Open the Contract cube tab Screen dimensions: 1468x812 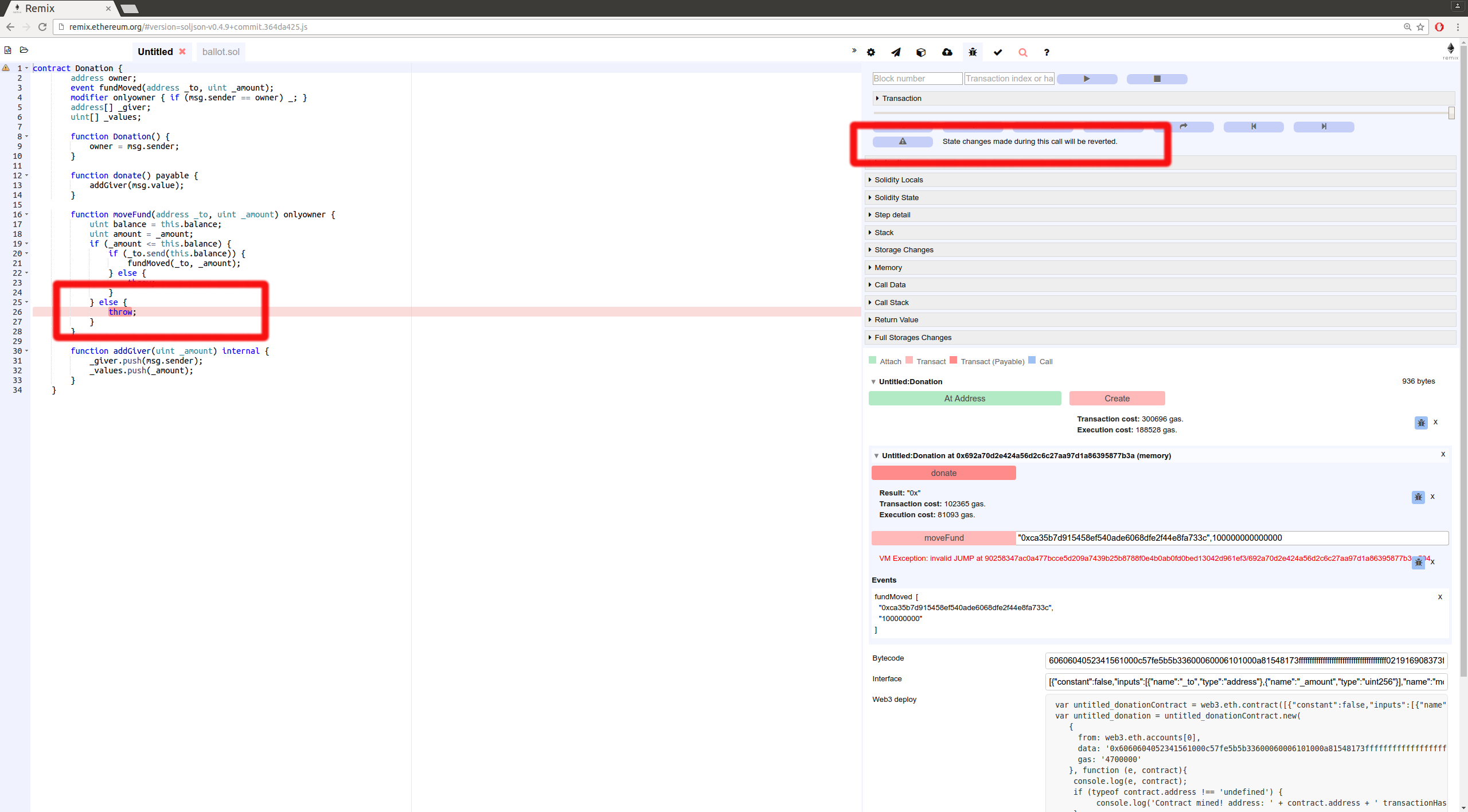pos(921,52)
